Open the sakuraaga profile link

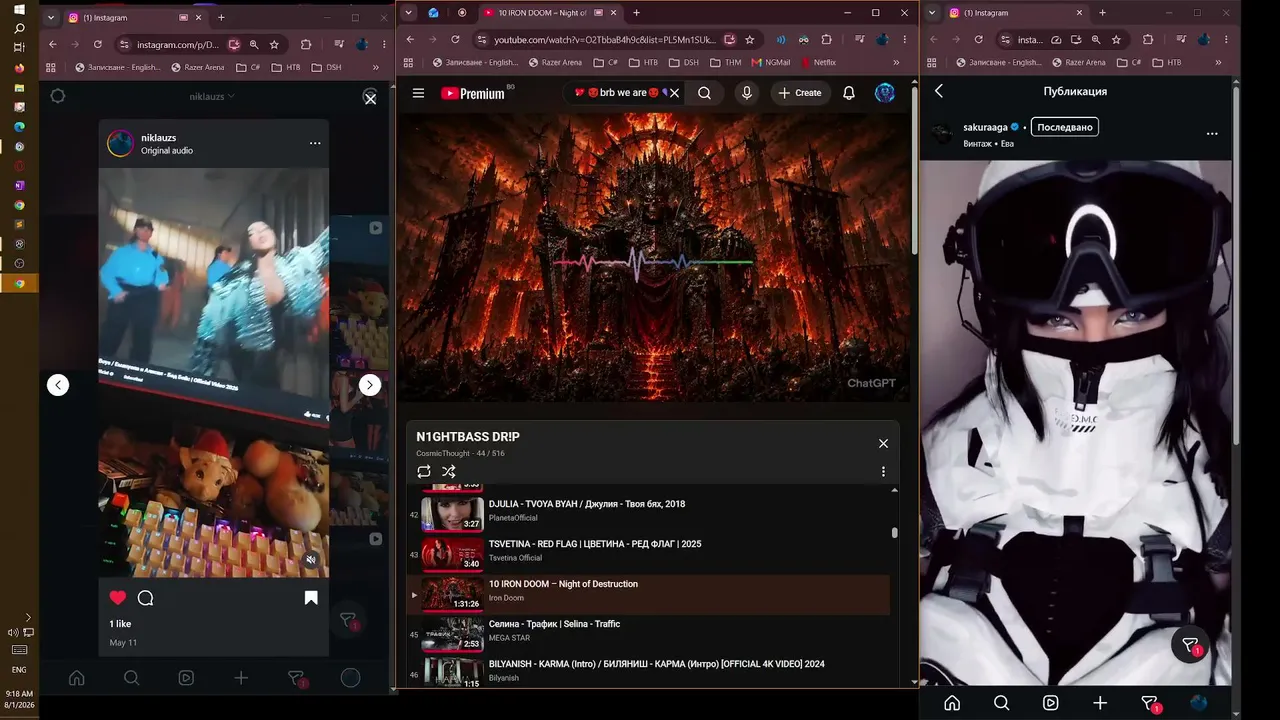(985, 127)
